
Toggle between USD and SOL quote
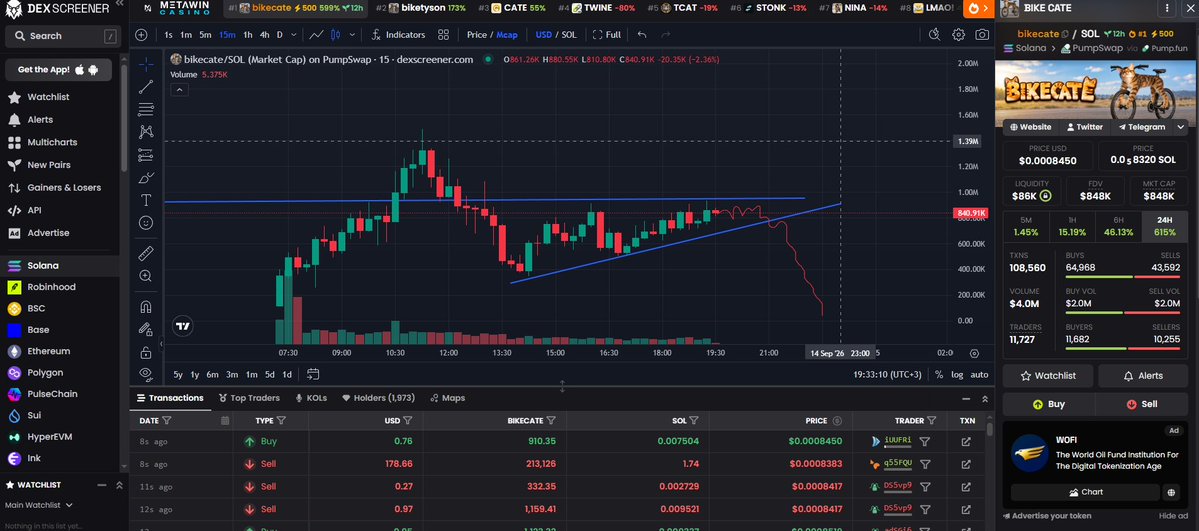[556, 34]
